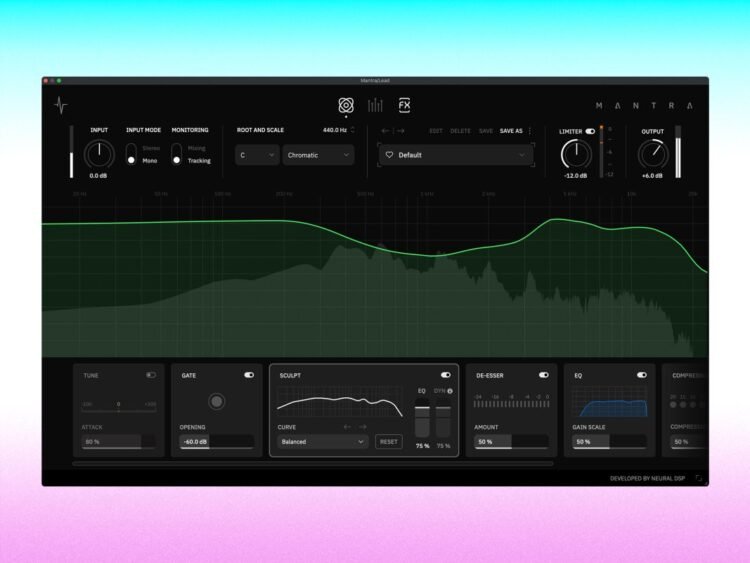
Task: Click the Save As button
Action: (511, 131)
